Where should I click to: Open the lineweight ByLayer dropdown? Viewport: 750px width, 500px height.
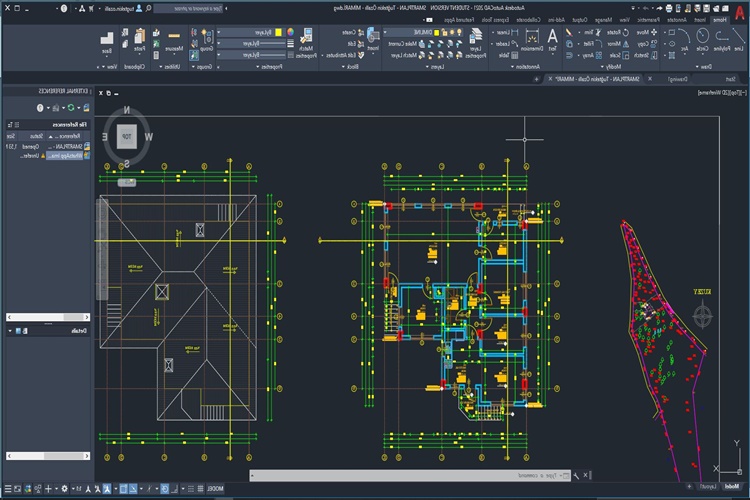coord(219,43)
